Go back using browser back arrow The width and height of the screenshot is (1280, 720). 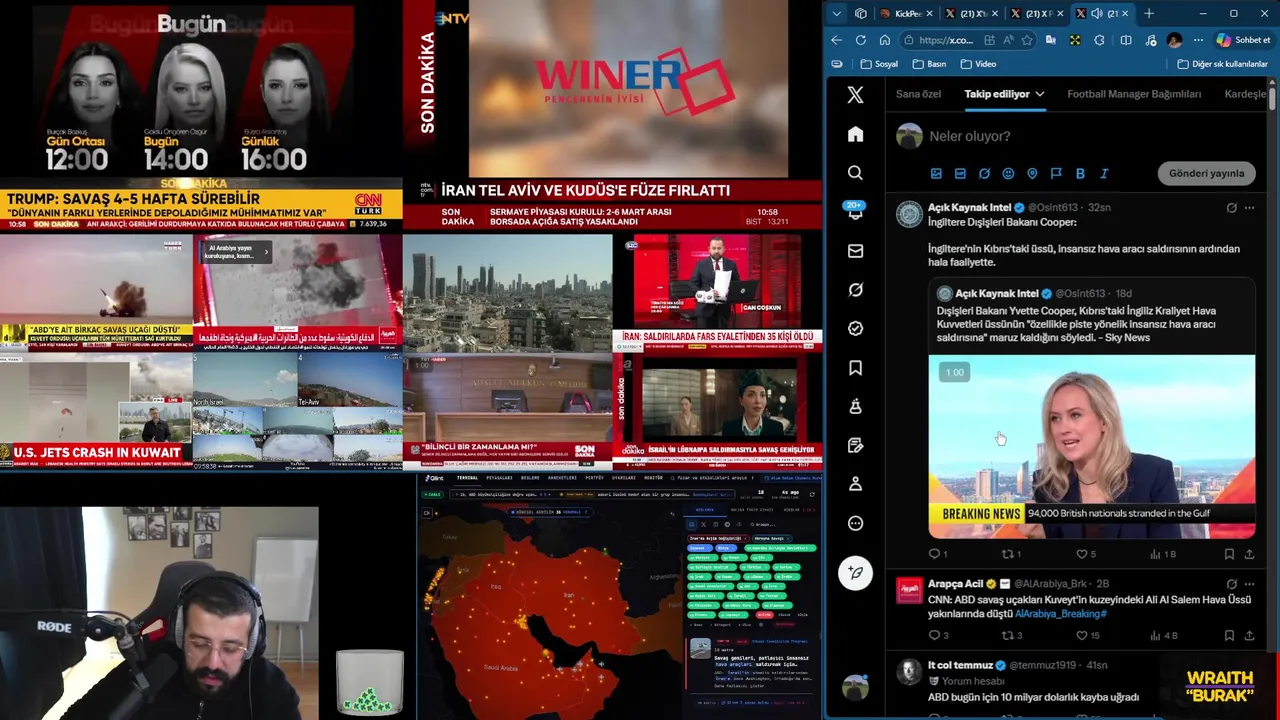point(837,40)
